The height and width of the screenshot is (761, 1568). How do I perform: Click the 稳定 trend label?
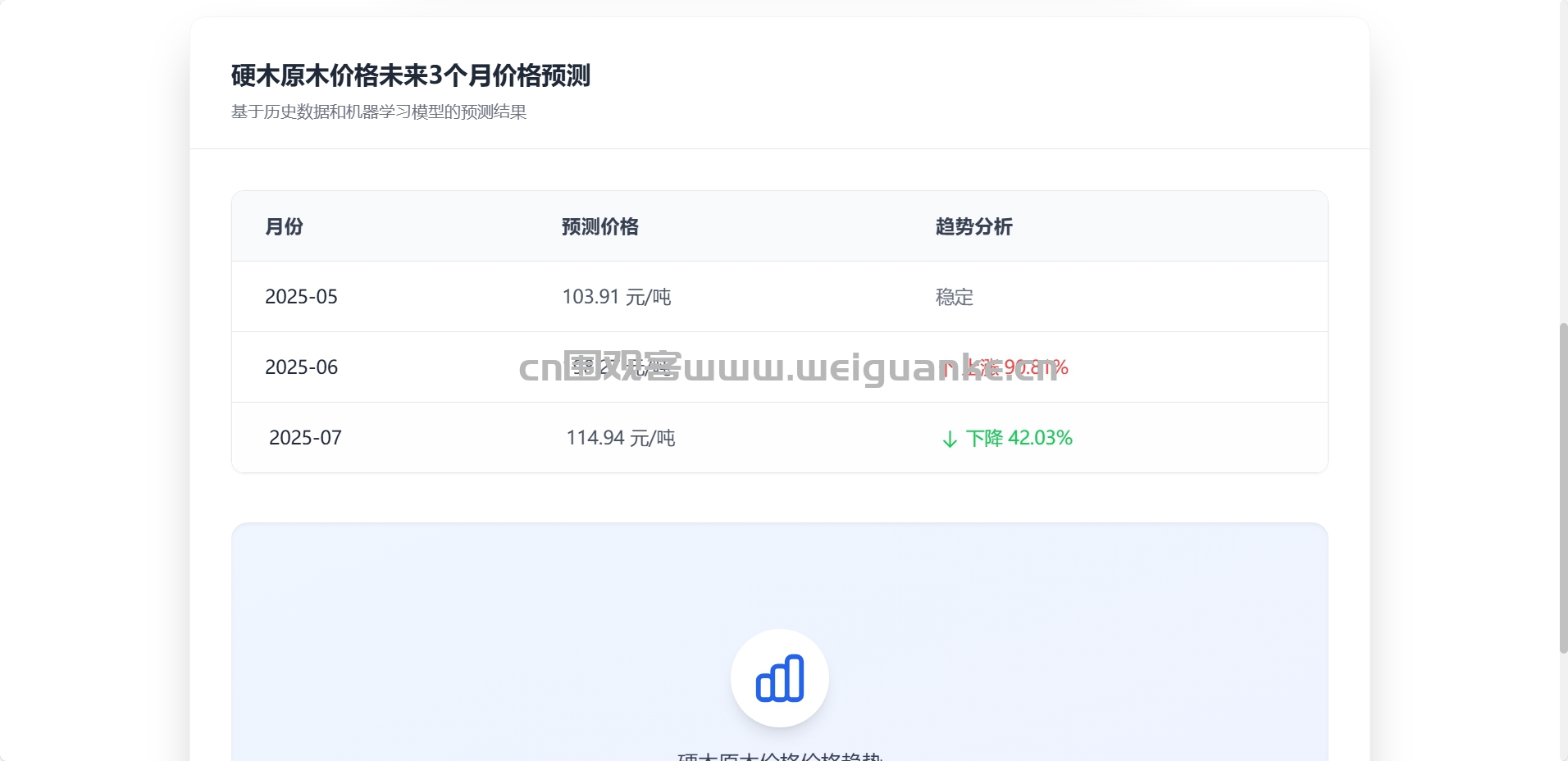(x=955, y=297)
